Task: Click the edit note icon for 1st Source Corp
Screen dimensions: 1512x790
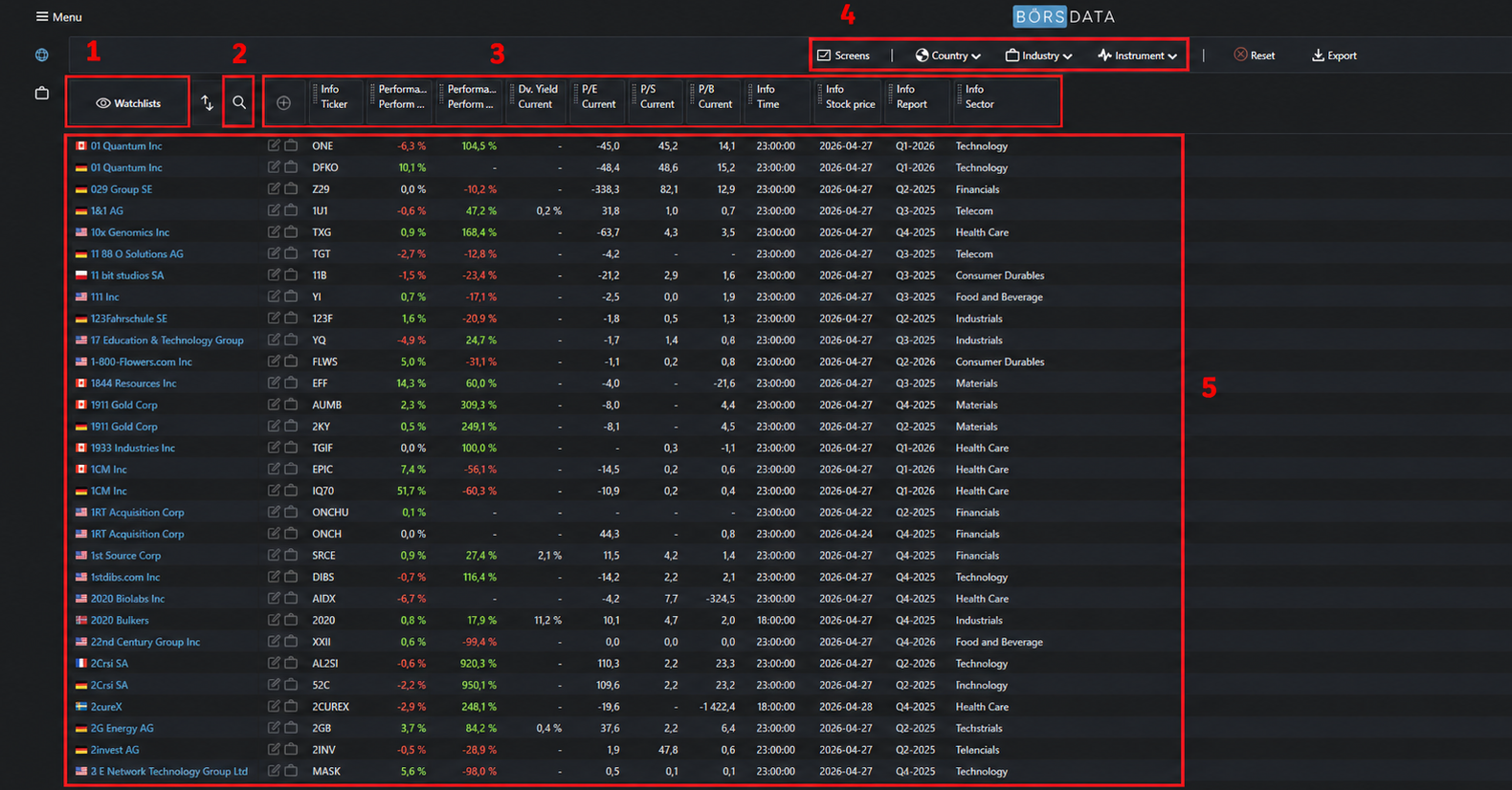Action: click(x=274, y=556)
